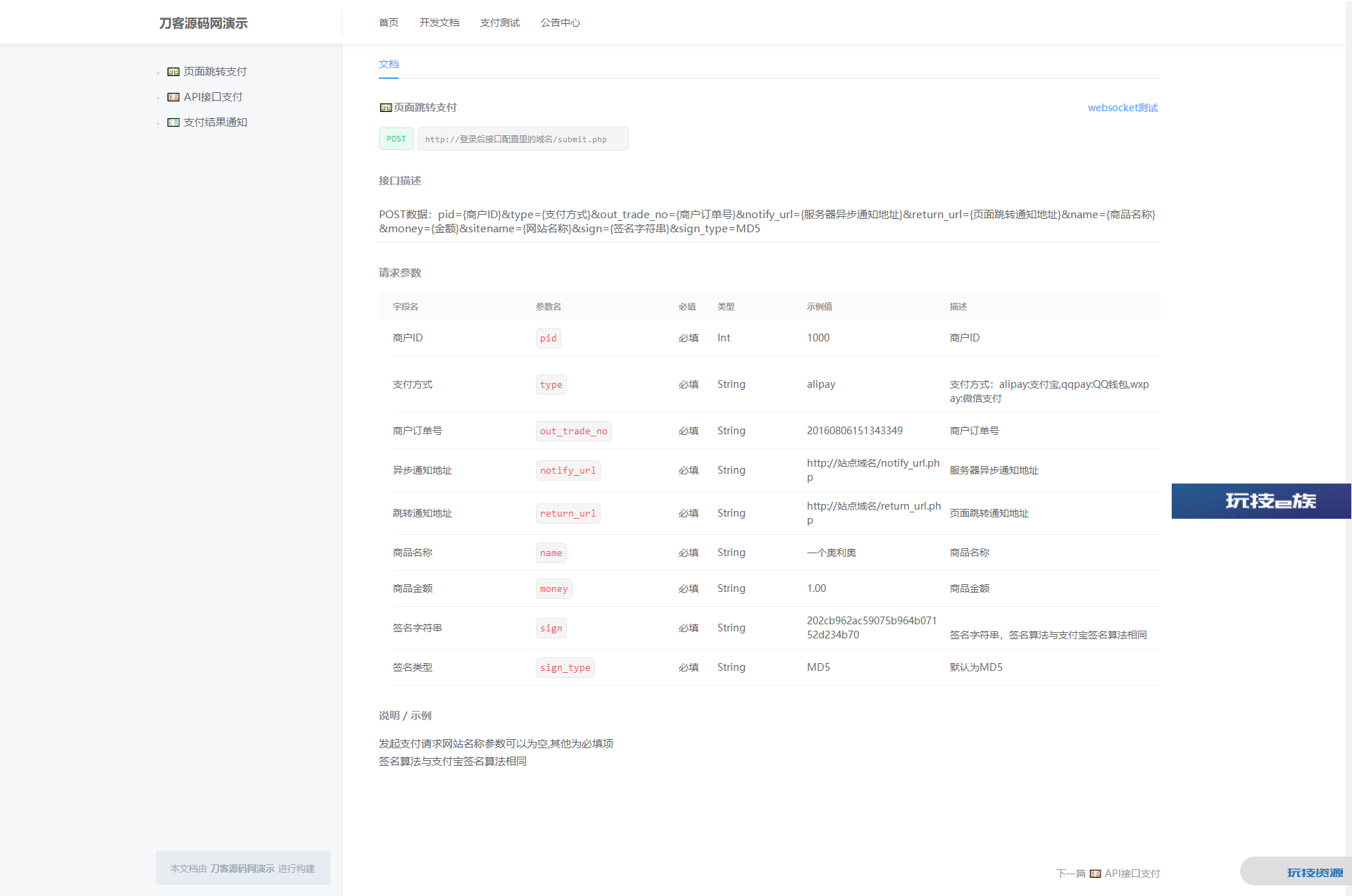This screenshot has height=896, width=1352.
Task: Go to 首页 in the top navigation
Action: tap(389, 23)
